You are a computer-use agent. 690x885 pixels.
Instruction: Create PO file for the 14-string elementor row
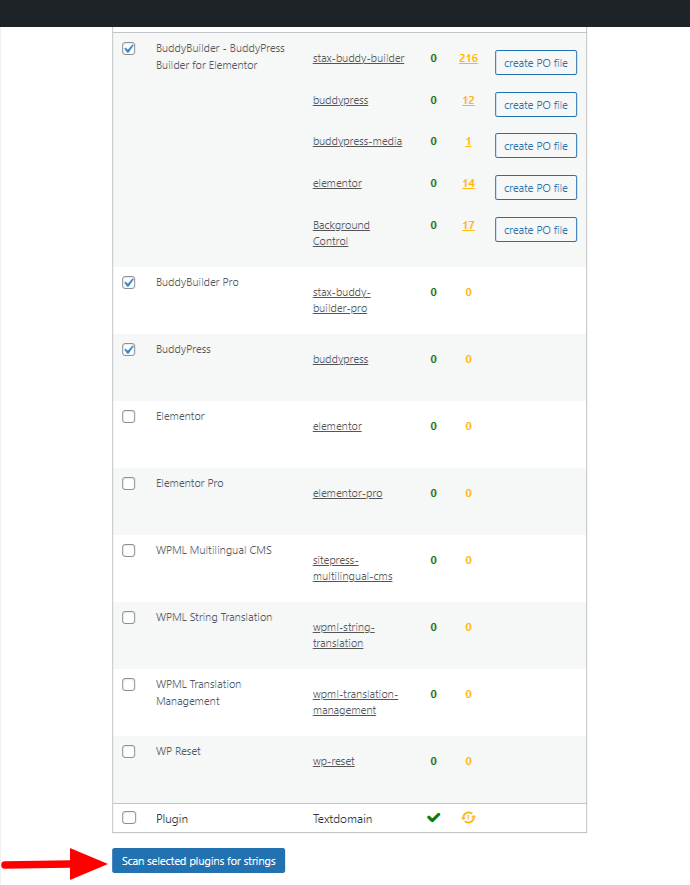536,188
